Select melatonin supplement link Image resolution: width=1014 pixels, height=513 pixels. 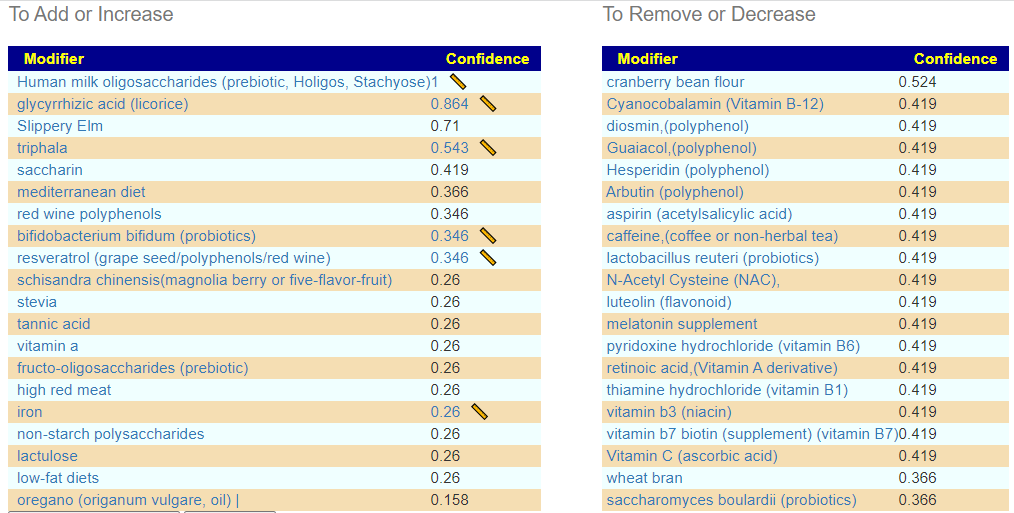pos(682,324)
